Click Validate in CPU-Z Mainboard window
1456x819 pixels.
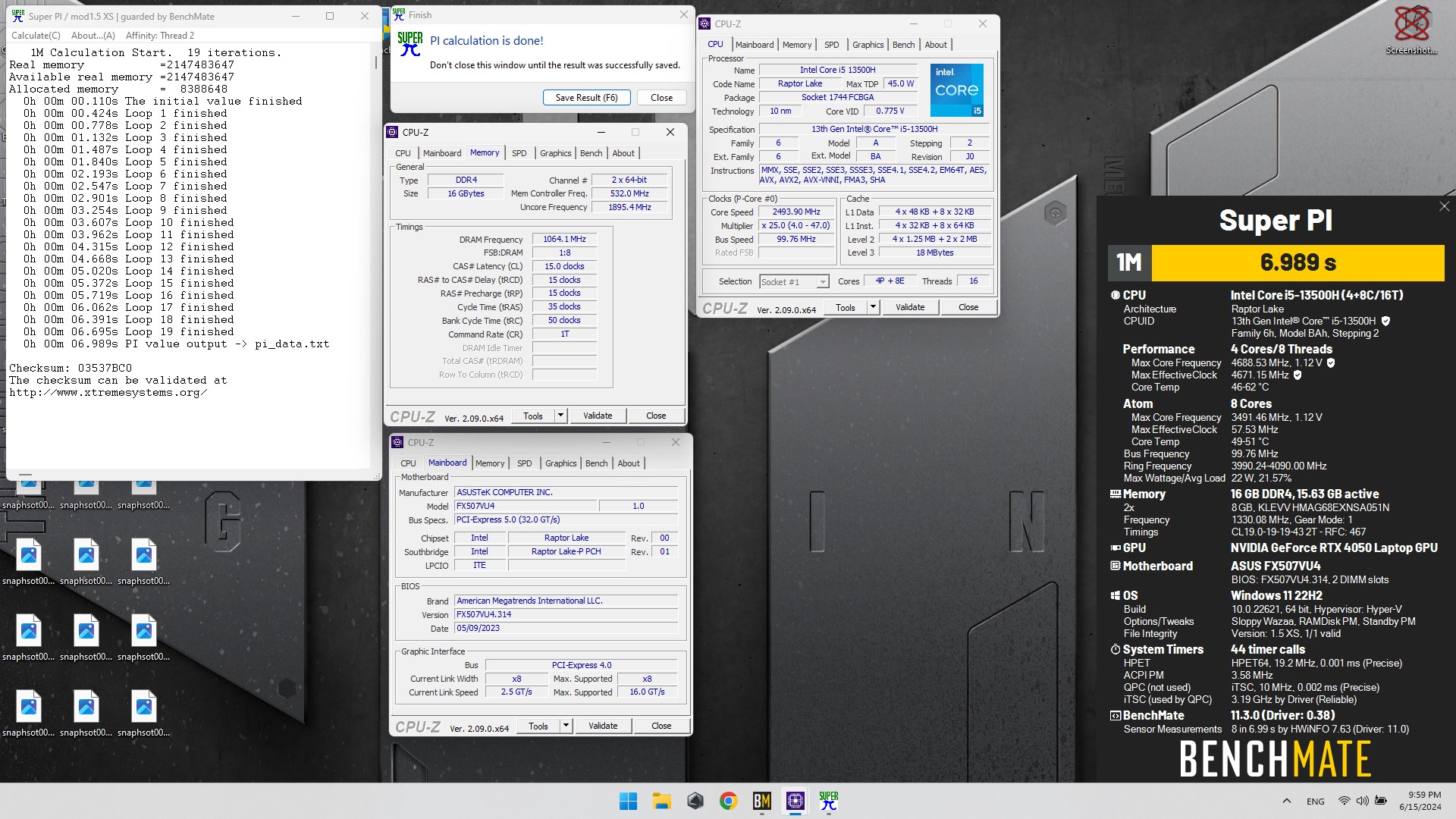coord(603,726)
